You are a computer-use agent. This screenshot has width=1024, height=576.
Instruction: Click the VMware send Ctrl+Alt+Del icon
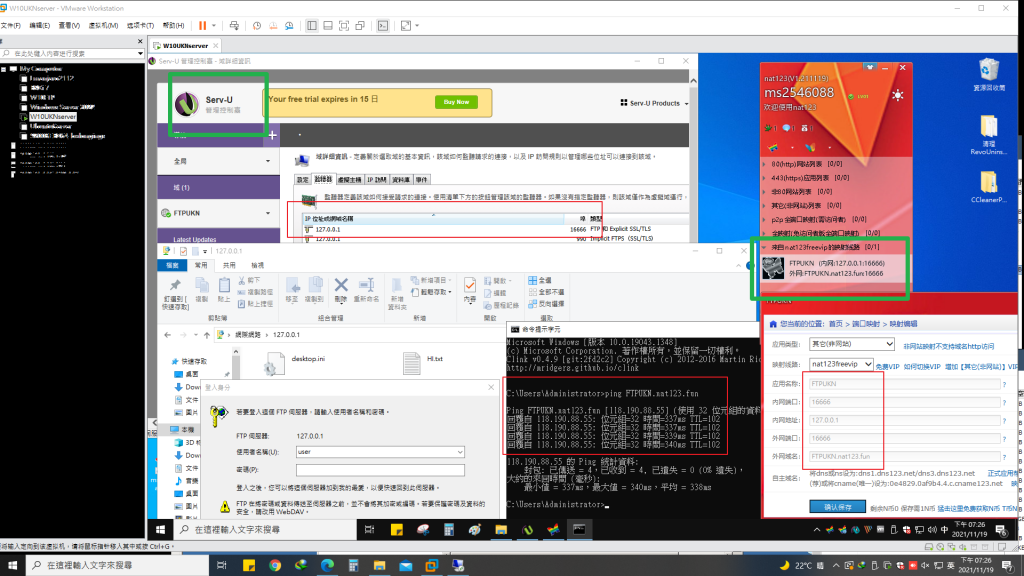tap(234, 25)
